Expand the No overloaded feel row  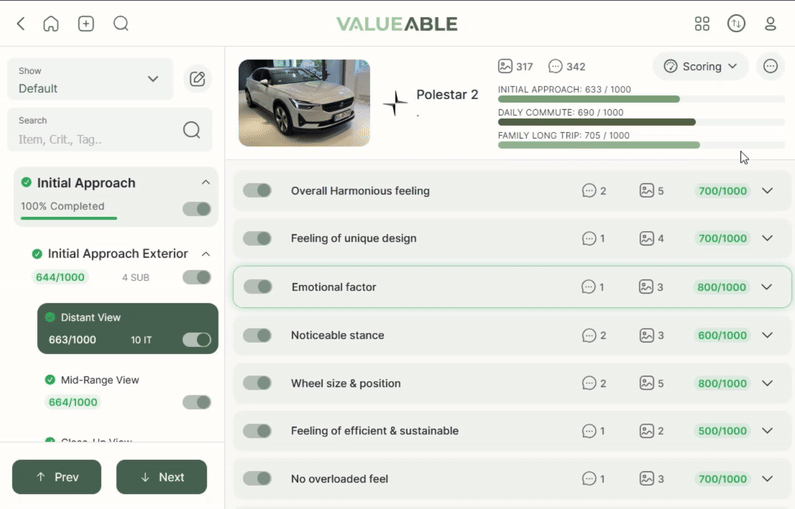coord(767,479)
